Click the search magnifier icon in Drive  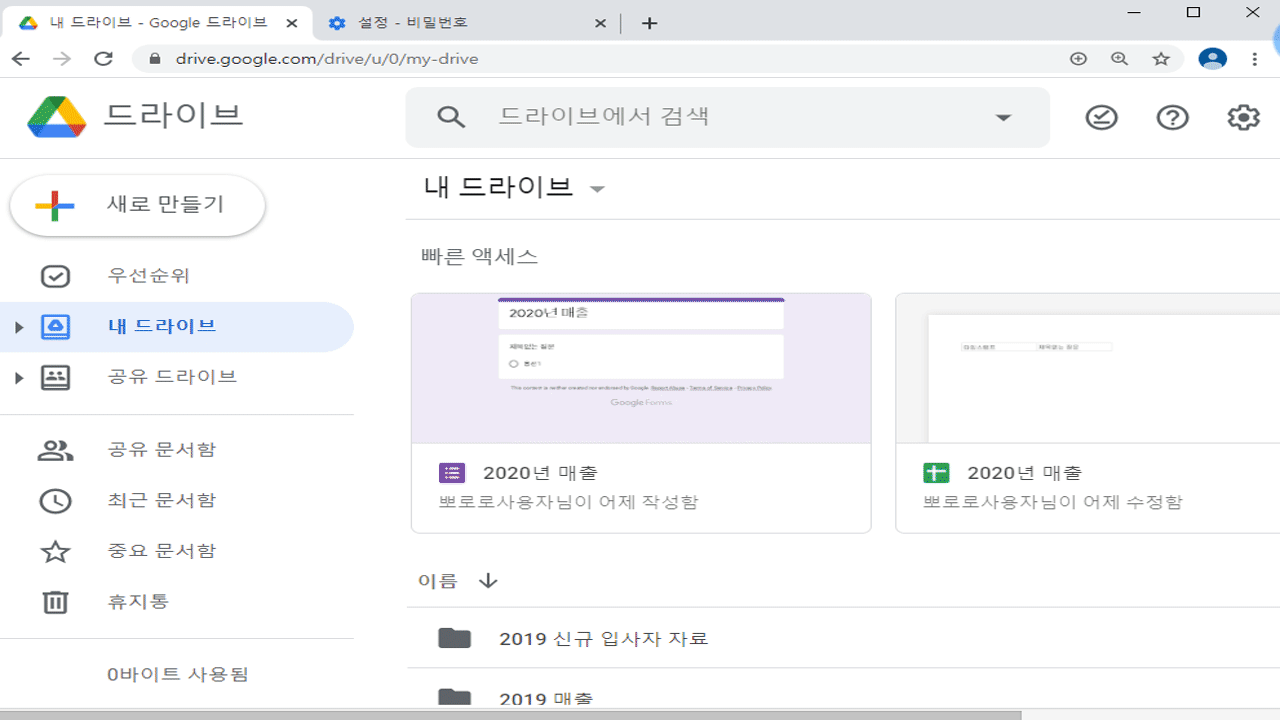[452, 117]
